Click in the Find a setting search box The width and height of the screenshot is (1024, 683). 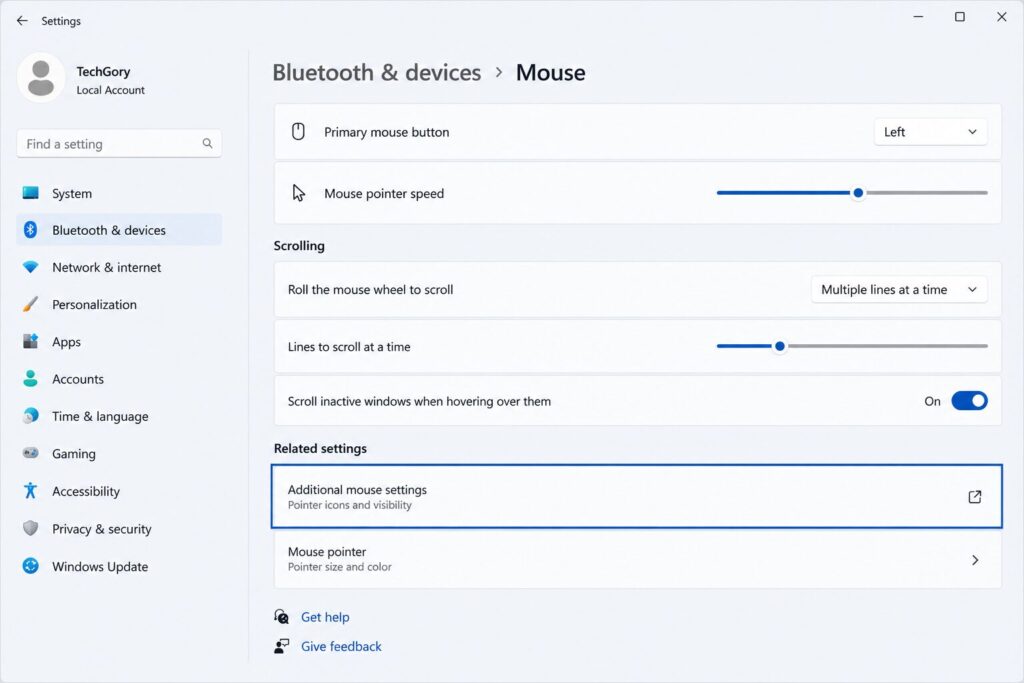(119, 144)
